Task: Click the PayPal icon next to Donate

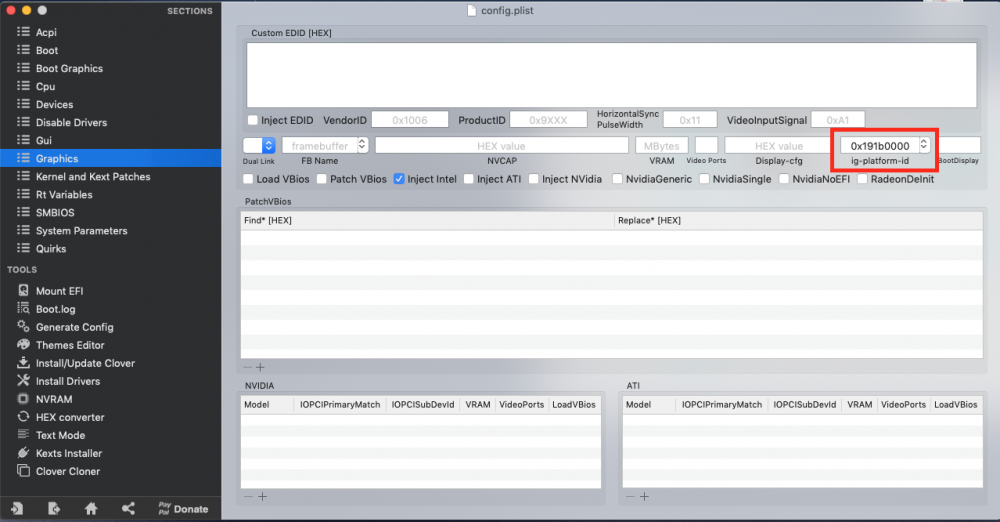Action: (164, 509)
